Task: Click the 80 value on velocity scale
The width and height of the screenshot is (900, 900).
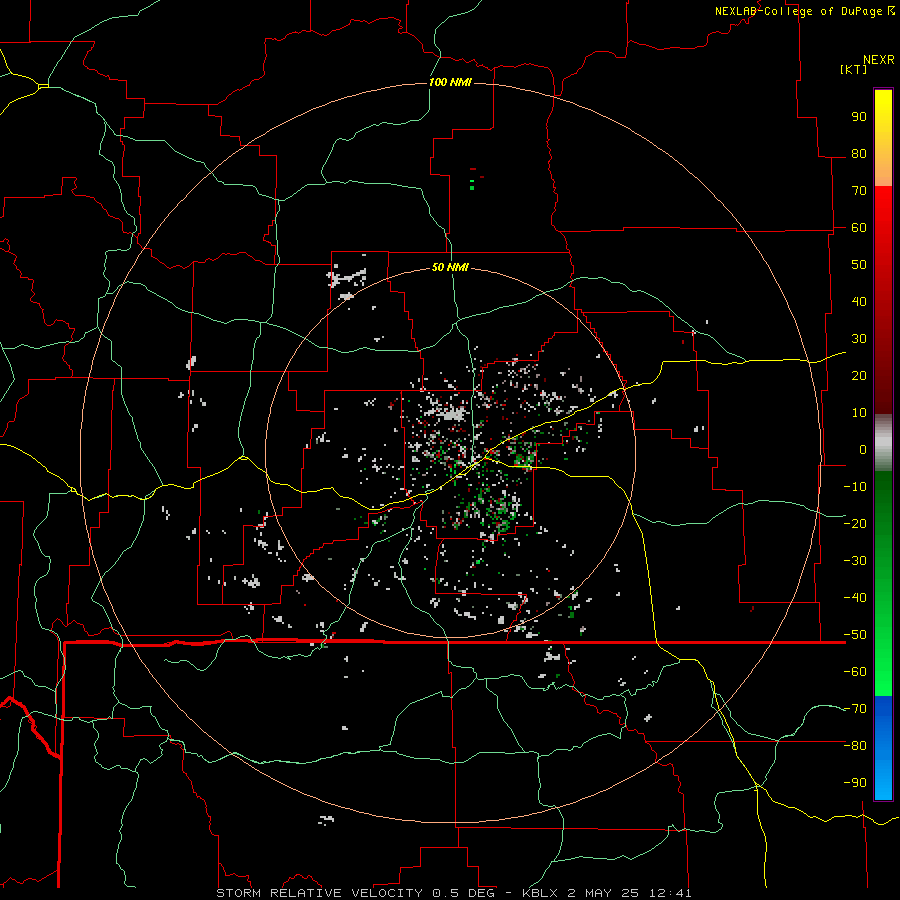Action: [859, 154]
